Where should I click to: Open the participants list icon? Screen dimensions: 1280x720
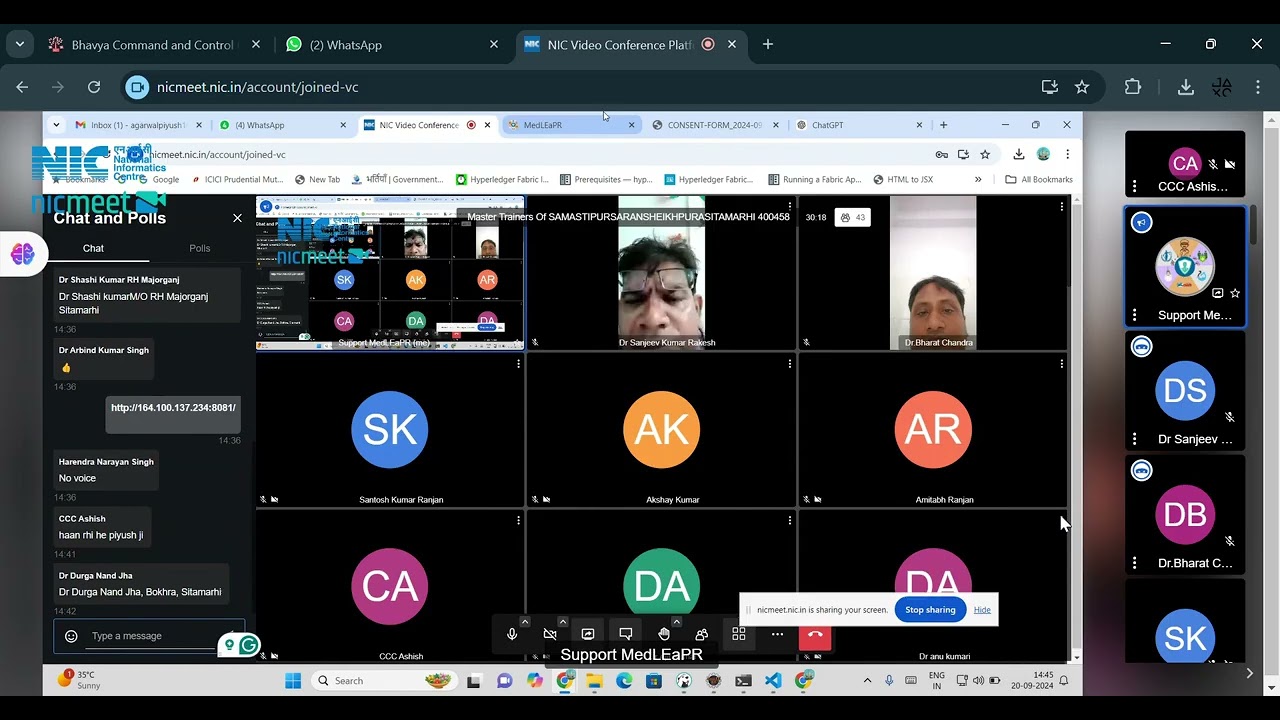click(x=701, y=634)
